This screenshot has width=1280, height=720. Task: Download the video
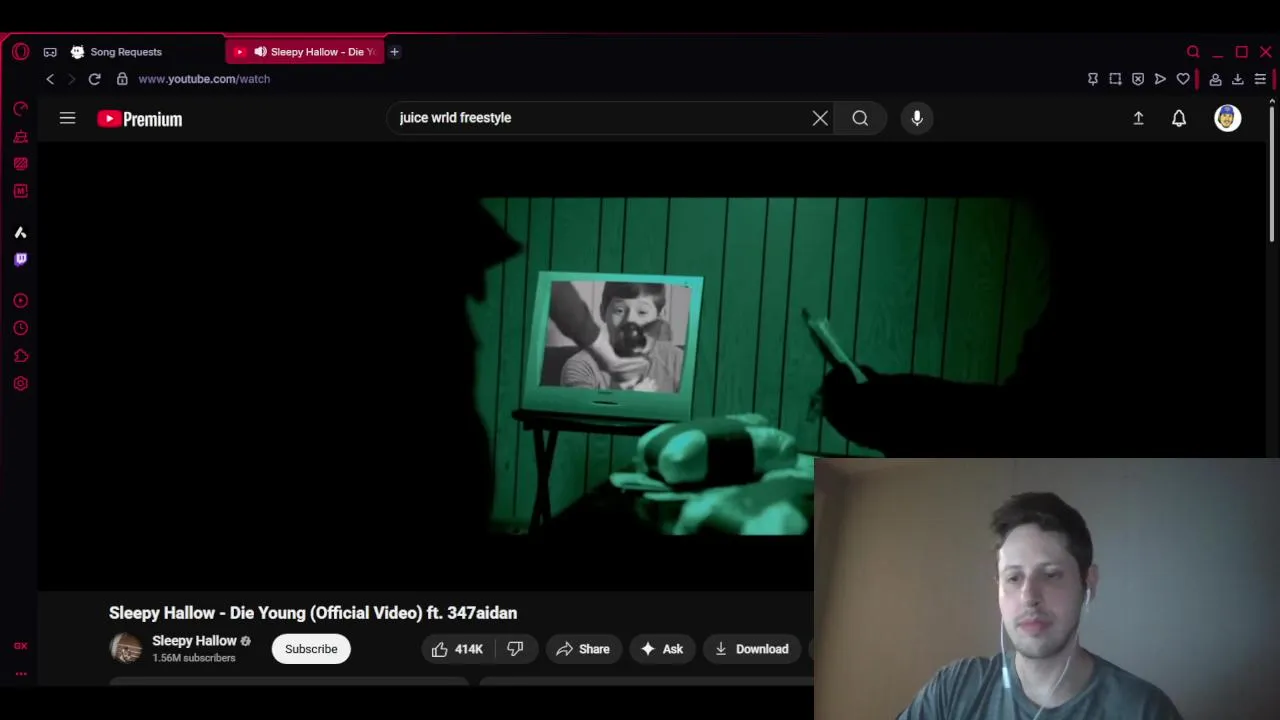(751, 649)
